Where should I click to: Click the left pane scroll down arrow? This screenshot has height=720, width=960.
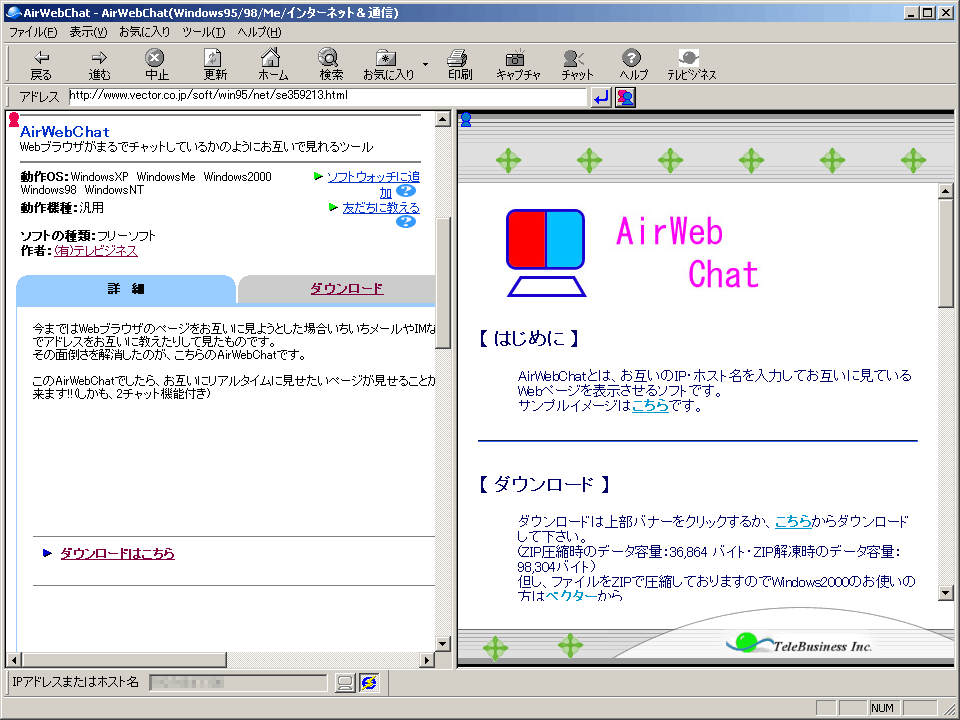(x=443, y=643)
